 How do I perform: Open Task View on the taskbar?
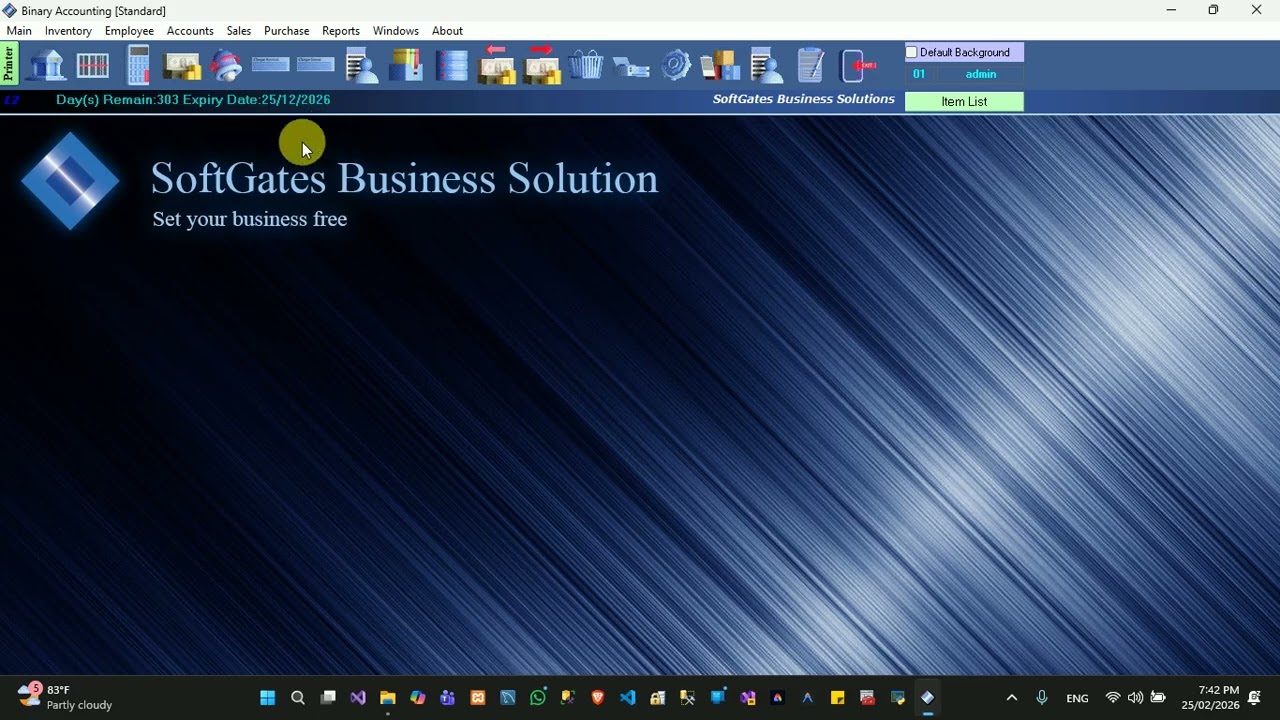point(328,698)
